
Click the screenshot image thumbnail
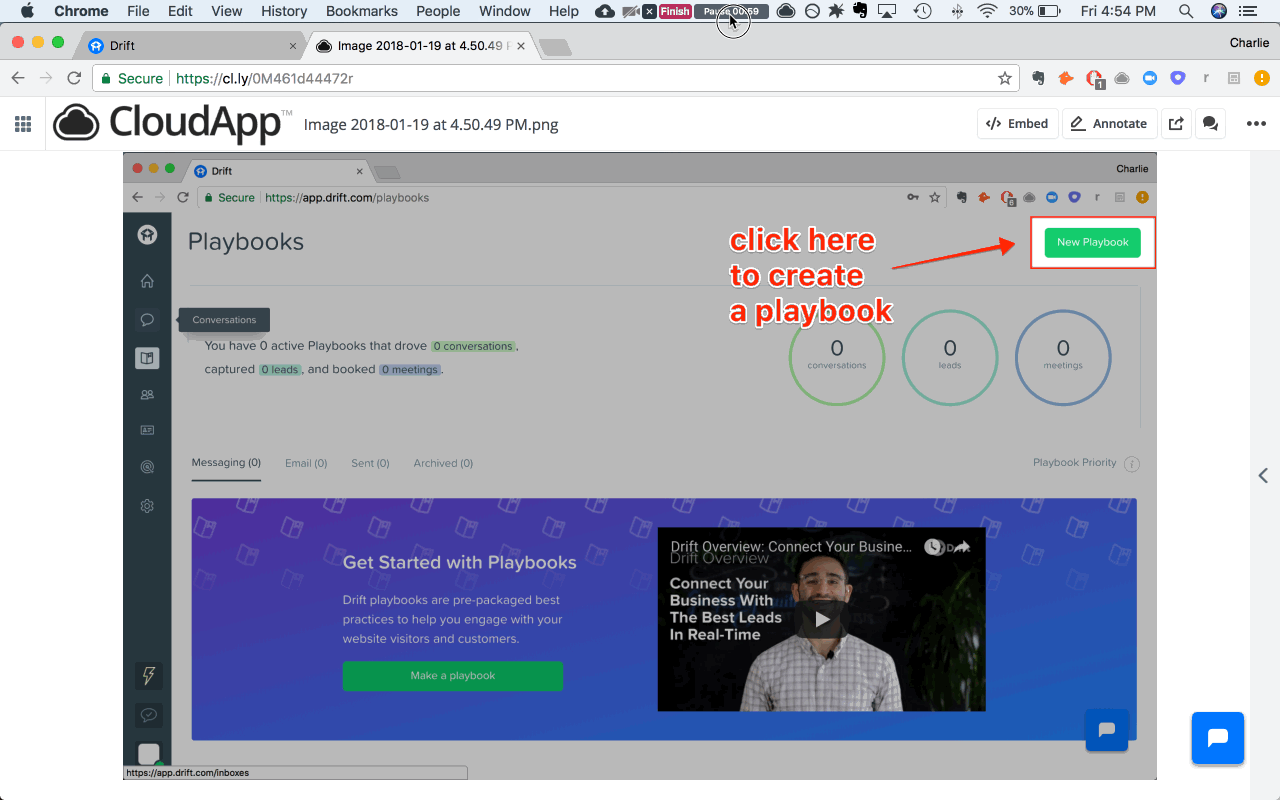pyautogui.click(x=640, y=467)
